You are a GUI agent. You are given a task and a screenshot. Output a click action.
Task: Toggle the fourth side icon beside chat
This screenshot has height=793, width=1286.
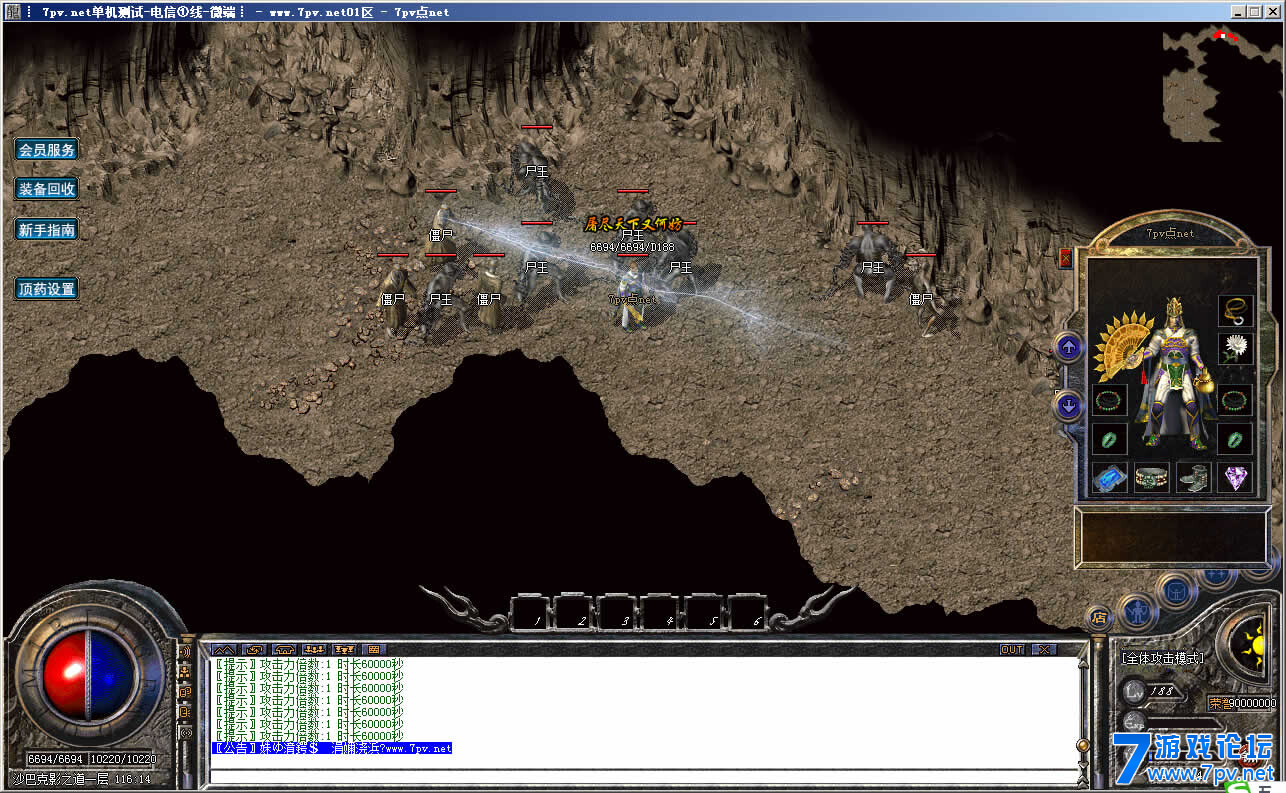tap(185, 711)
